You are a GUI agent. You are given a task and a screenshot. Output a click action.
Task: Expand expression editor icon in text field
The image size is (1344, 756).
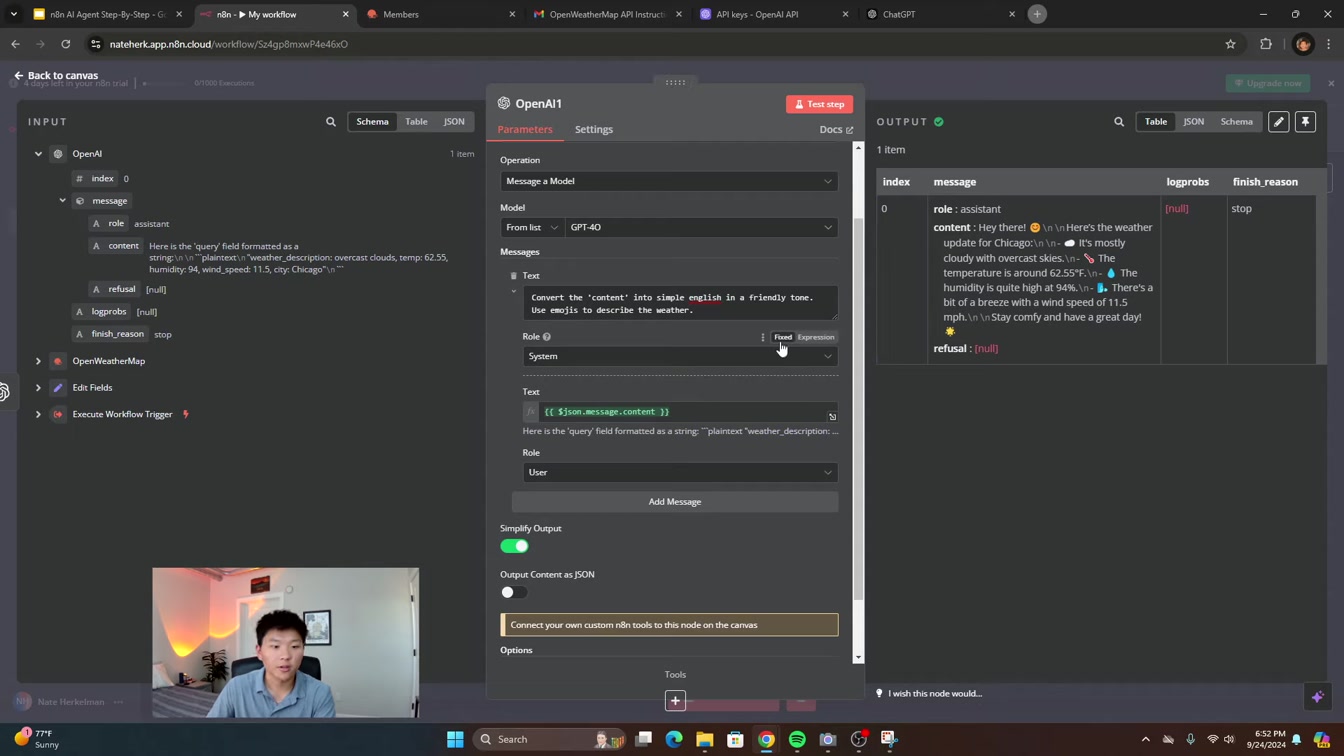click(832, 417)
